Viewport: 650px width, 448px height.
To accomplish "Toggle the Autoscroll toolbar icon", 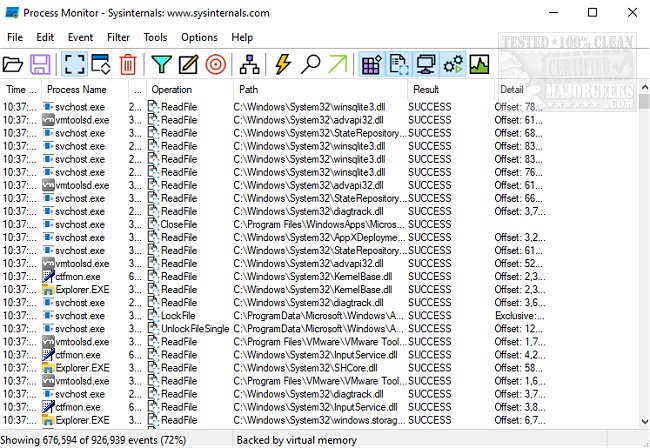I will click(101, 65).
